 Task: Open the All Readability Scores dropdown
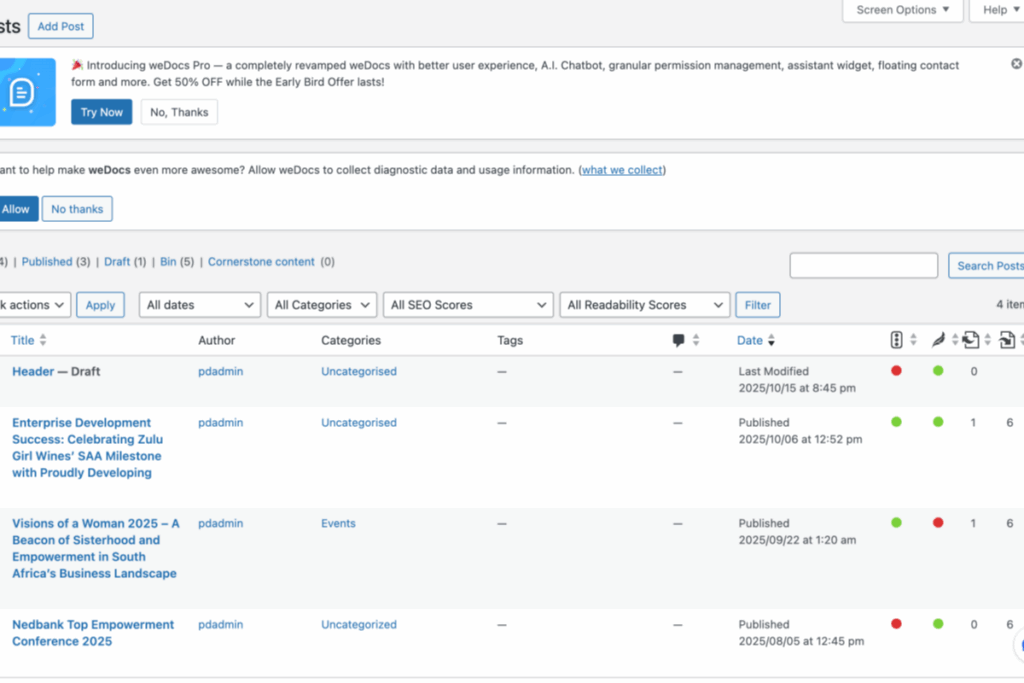pos(645,305)
